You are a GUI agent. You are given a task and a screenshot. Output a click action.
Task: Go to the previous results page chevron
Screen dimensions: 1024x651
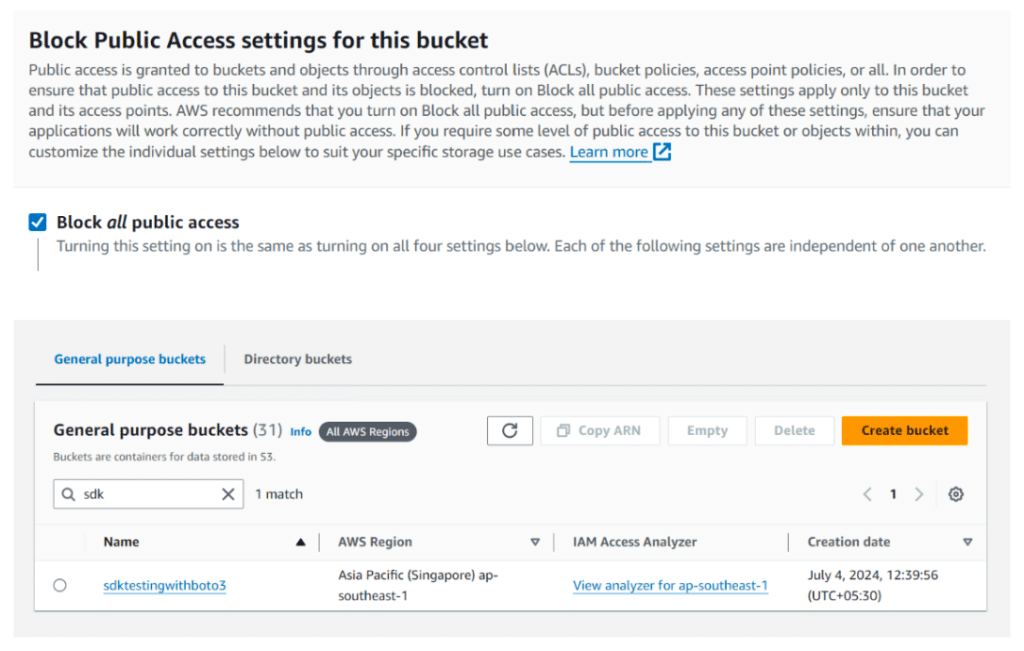867,494
